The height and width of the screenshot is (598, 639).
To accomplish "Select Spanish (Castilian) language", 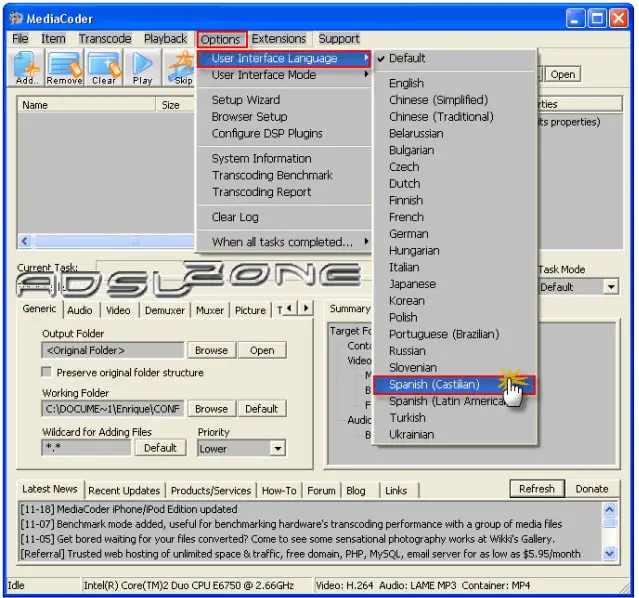I will (454, 384).
